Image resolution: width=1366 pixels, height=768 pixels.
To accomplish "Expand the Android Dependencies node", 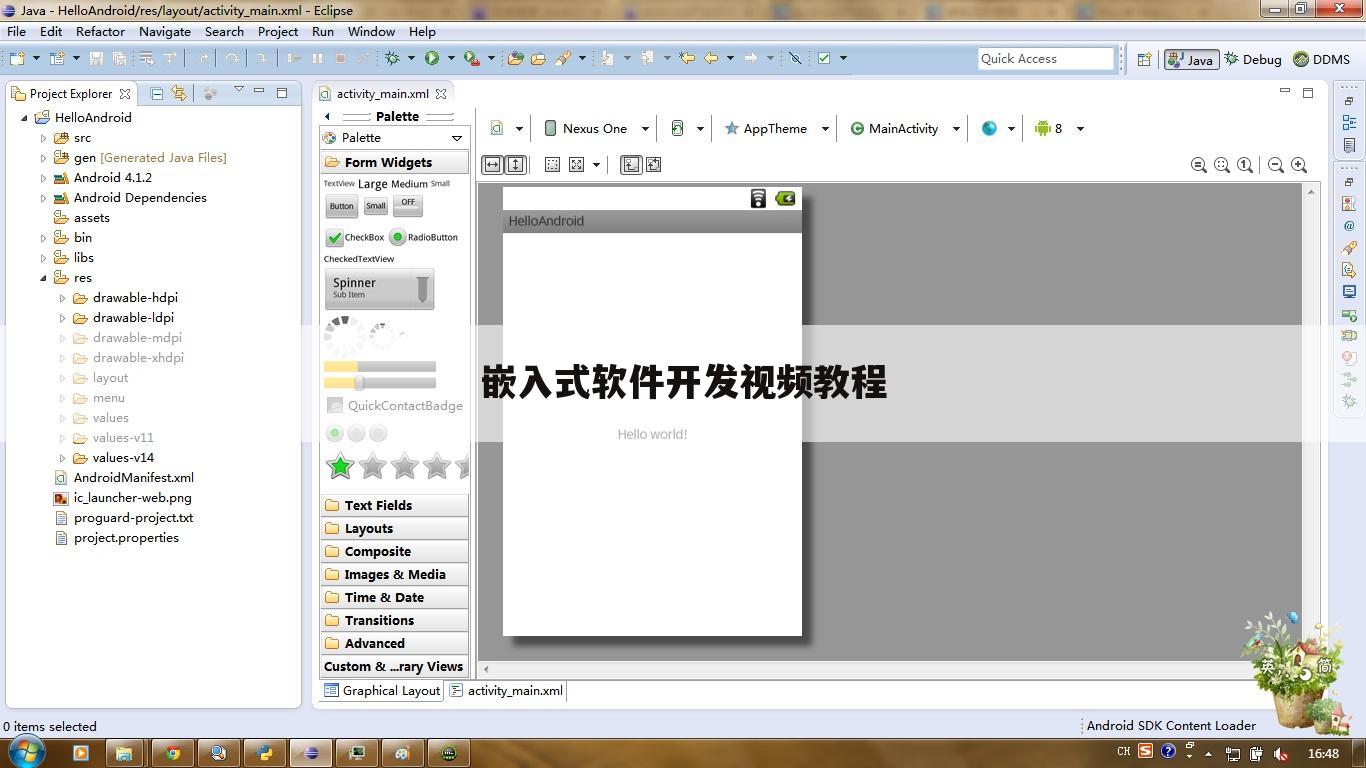I will (43, 198).
